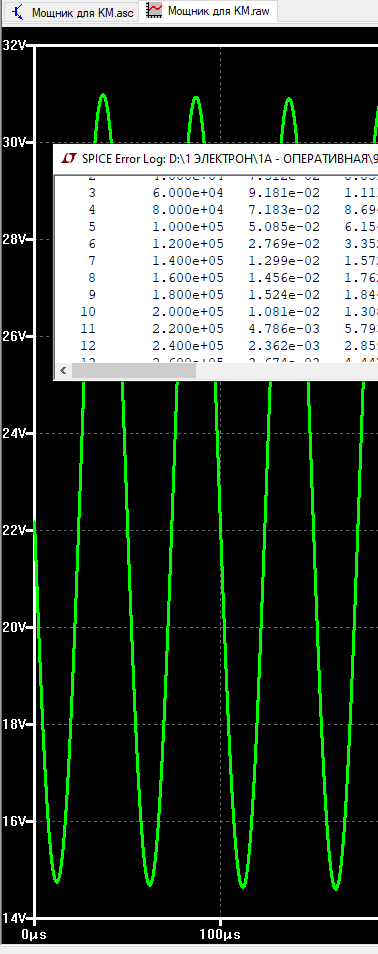Click the 100µs time axis label
This screenshot has width=378, height=954.
[x=220, y=933]
